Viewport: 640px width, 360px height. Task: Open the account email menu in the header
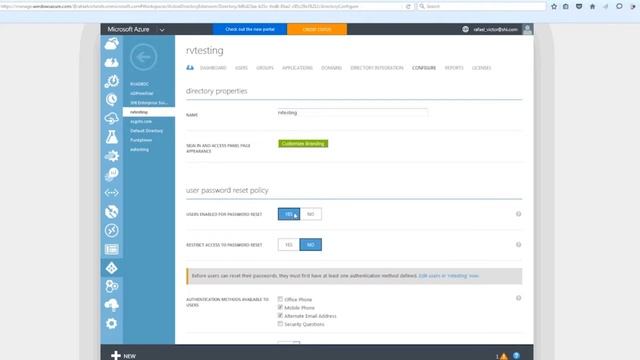(496, 29)
